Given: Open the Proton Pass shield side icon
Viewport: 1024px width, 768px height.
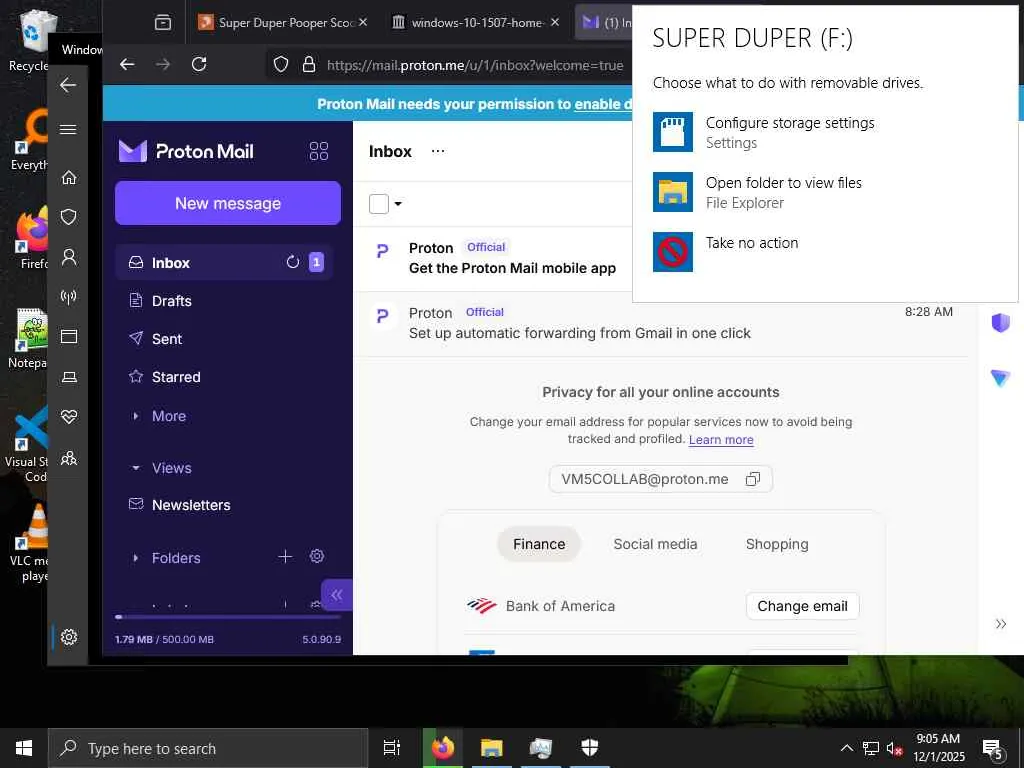Looking at the screenshot, I should [x=1000, y=322].
